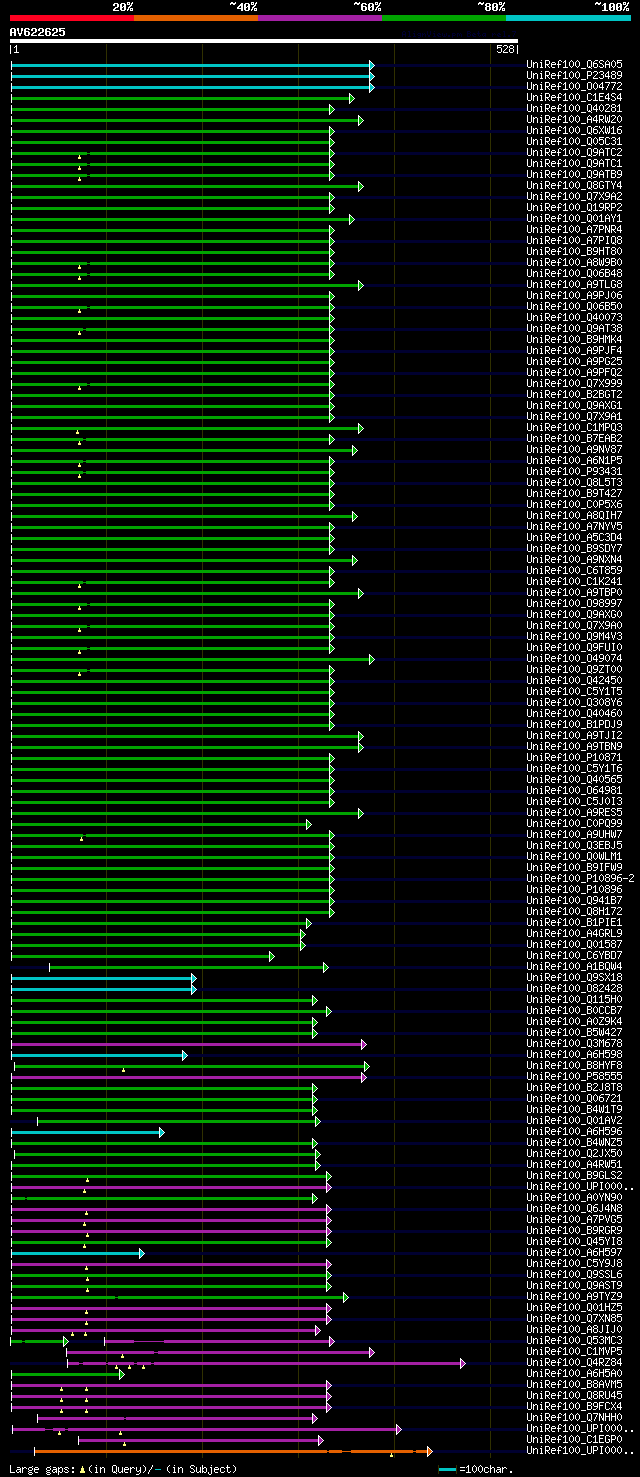This screenshot has height=1477, width=640.
Task: Select the UniRef100_Q53MC3 label
Action: pos(574,1341)
